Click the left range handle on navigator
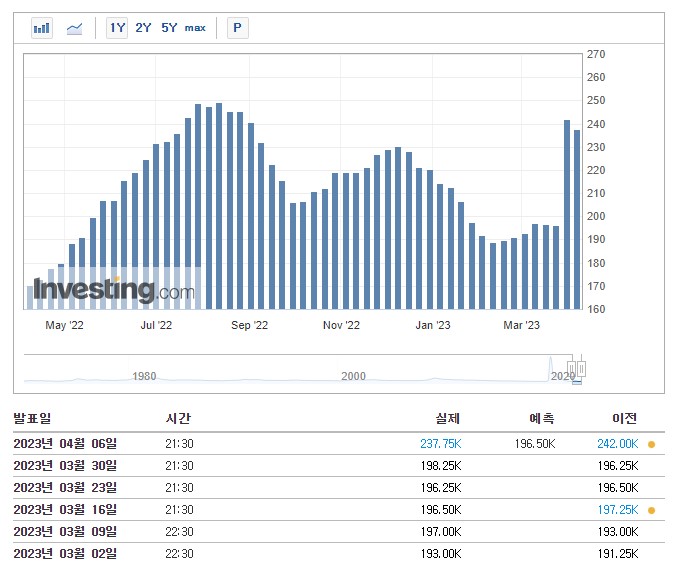The image size is (673, 571). tap(571, 368)
